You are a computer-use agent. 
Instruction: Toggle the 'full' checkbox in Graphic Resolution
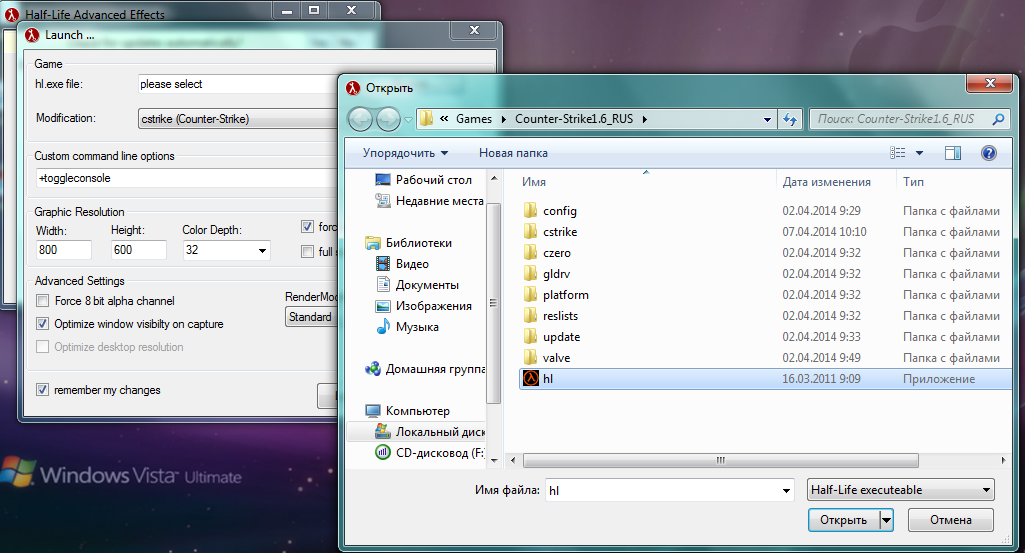click(x=307, y=252)
